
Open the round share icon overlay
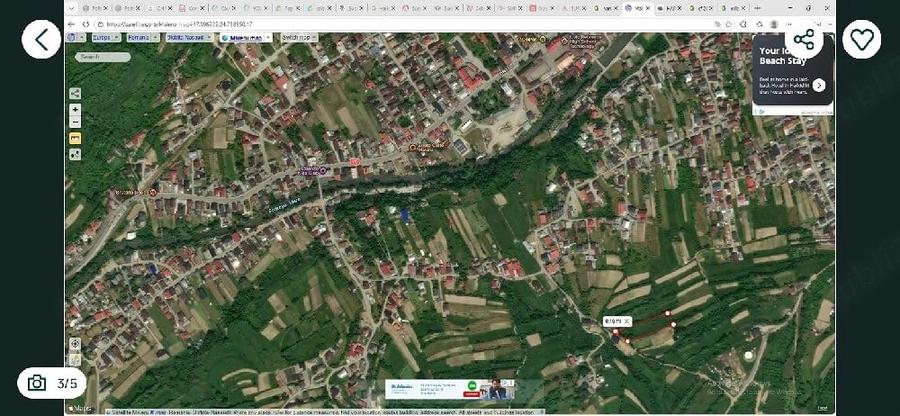click(804, 40)
